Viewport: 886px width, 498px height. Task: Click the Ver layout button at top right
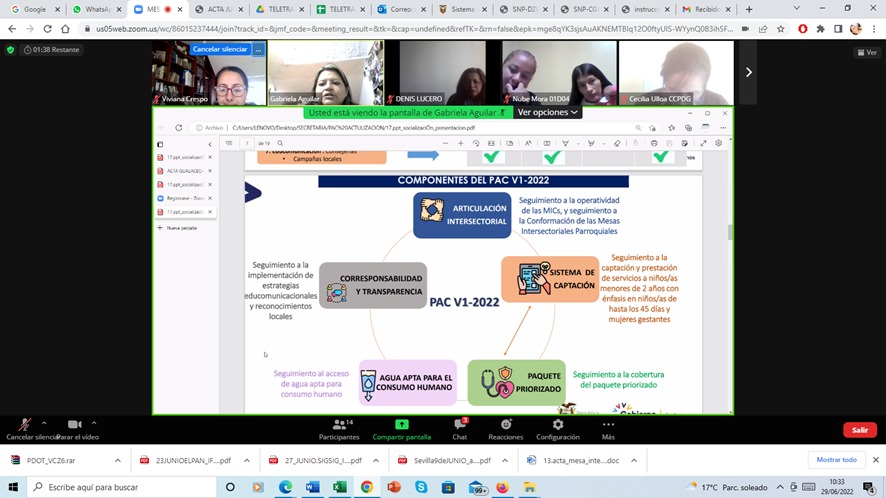pos(865,52)
